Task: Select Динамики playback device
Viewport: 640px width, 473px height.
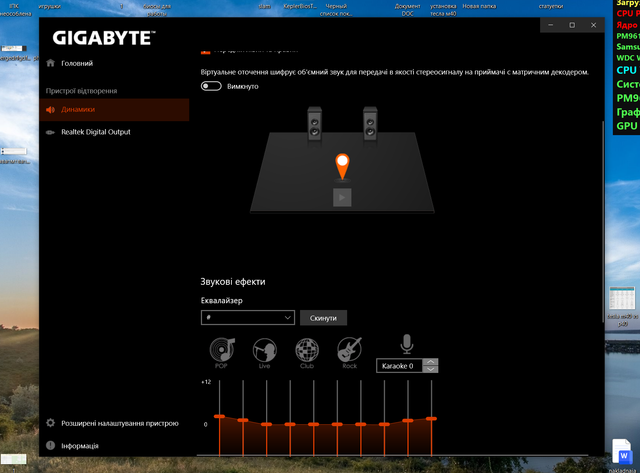Action: [114, 109]
